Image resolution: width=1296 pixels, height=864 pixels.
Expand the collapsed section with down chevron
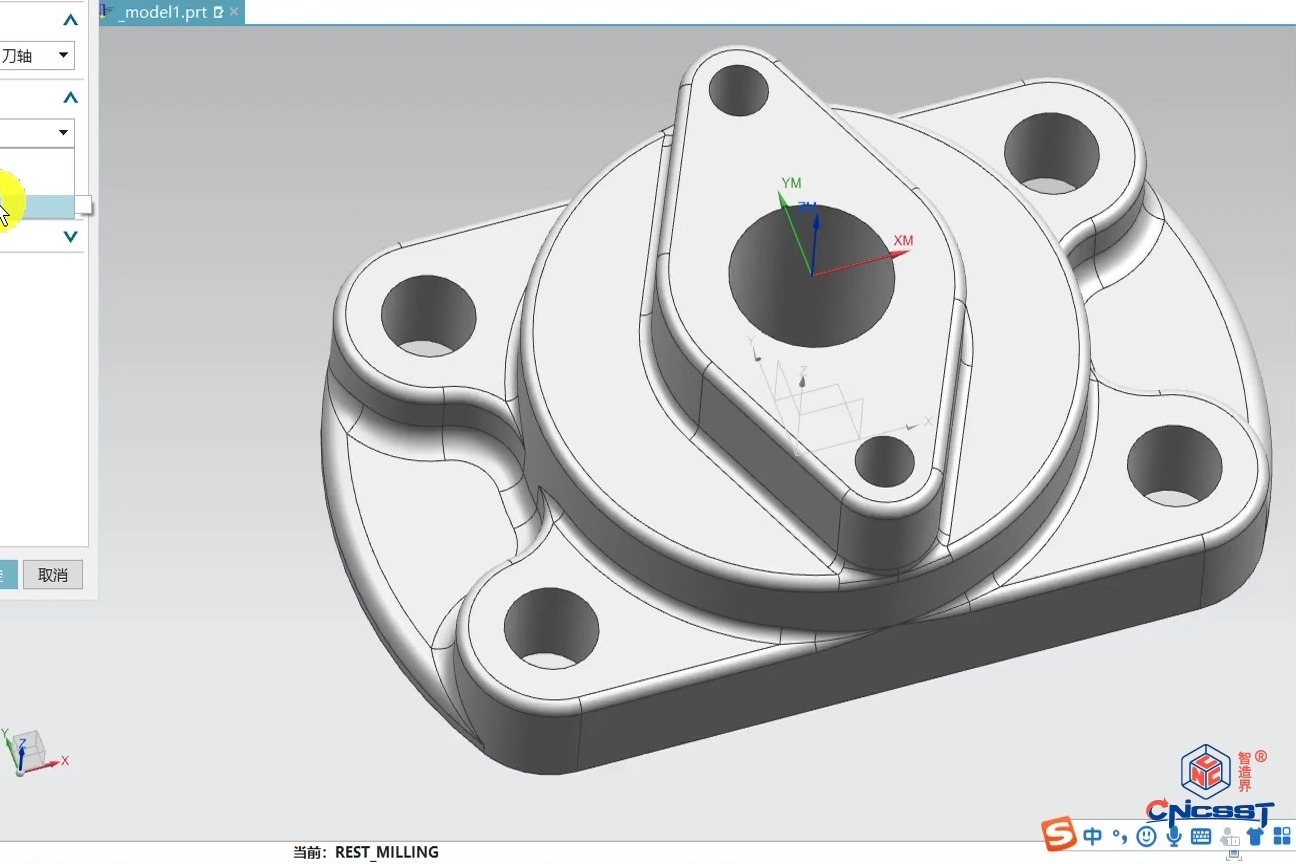(70, 237)
